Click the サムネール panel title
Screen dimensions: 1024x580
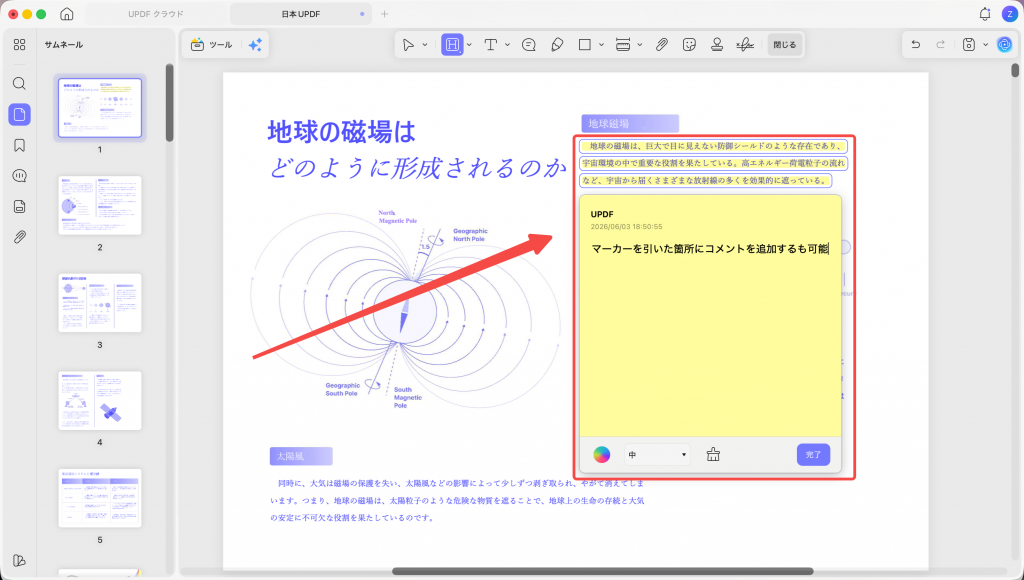point(63,44)
